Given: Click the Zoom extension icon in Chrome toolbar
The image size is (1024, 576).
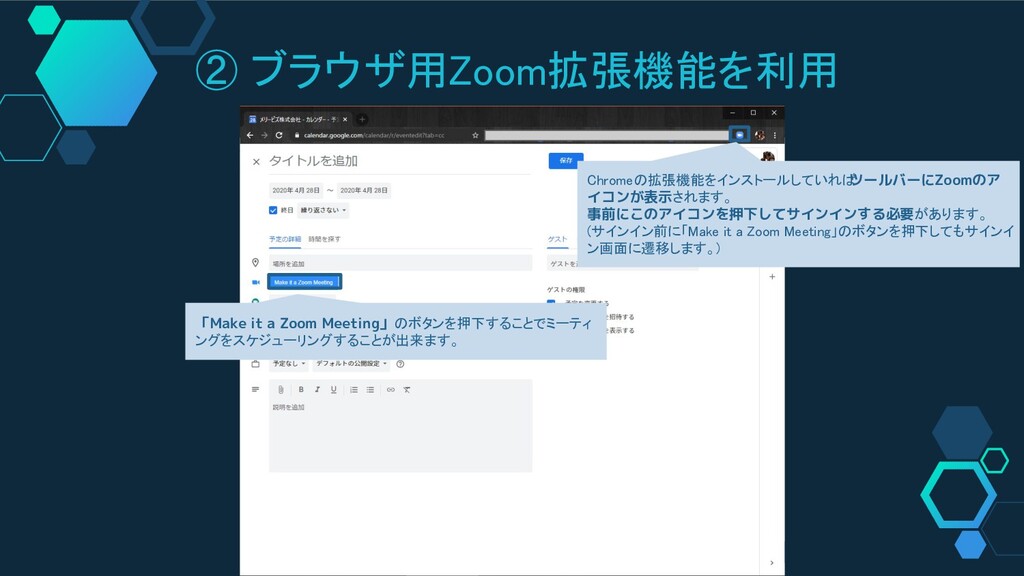Looking at the screenshot, I should coord(739,135).
